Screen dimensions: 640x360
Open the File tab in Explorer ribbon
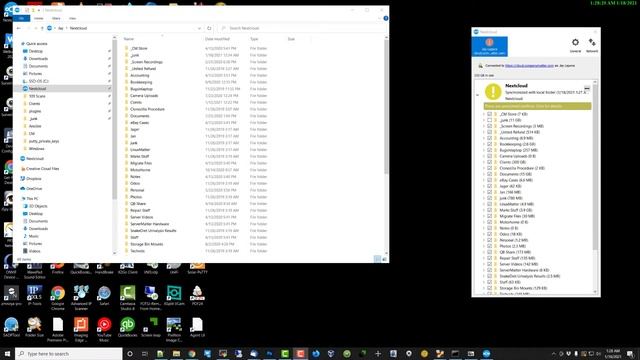point(21,18)
